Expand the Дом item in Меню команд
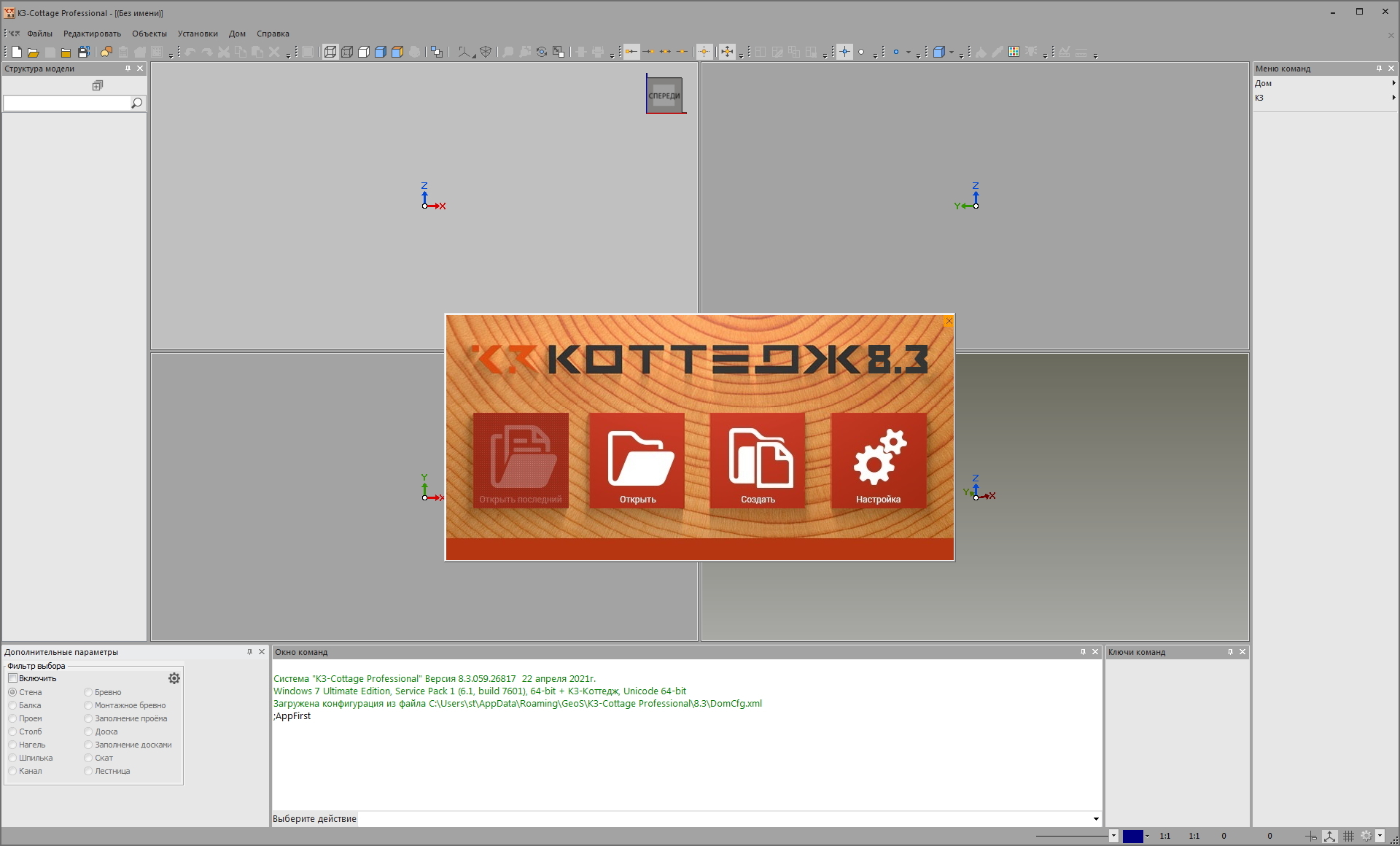1400x846 pixels. pyautogui.click(x=1324, y=83)
